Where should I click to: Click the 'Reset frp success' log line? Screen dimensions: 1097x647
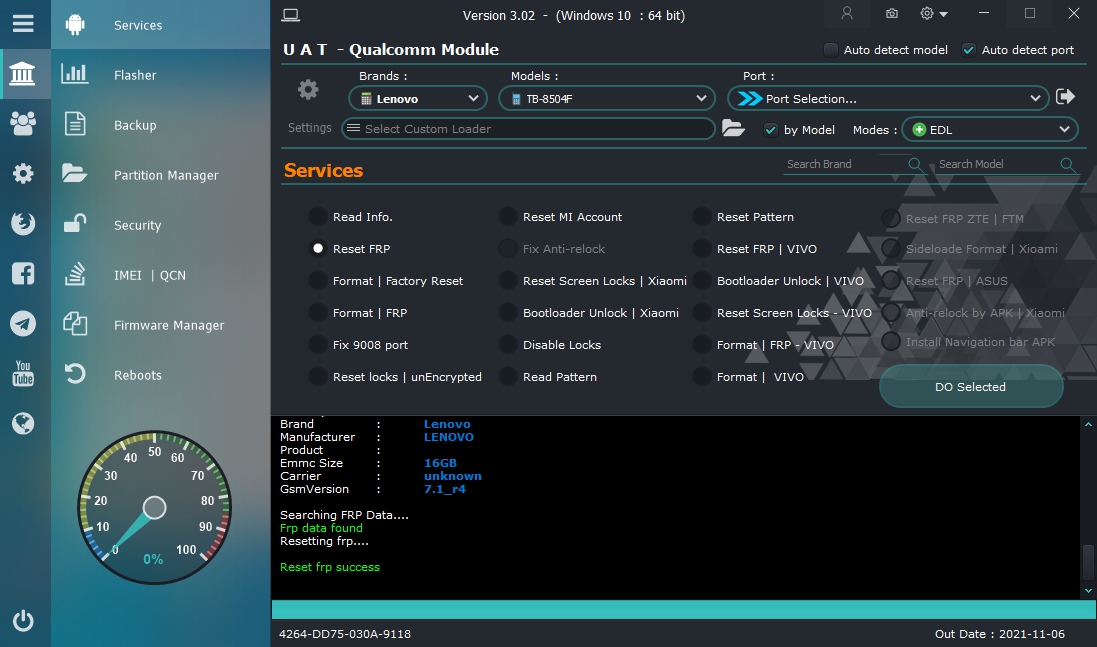coord(330,567)
